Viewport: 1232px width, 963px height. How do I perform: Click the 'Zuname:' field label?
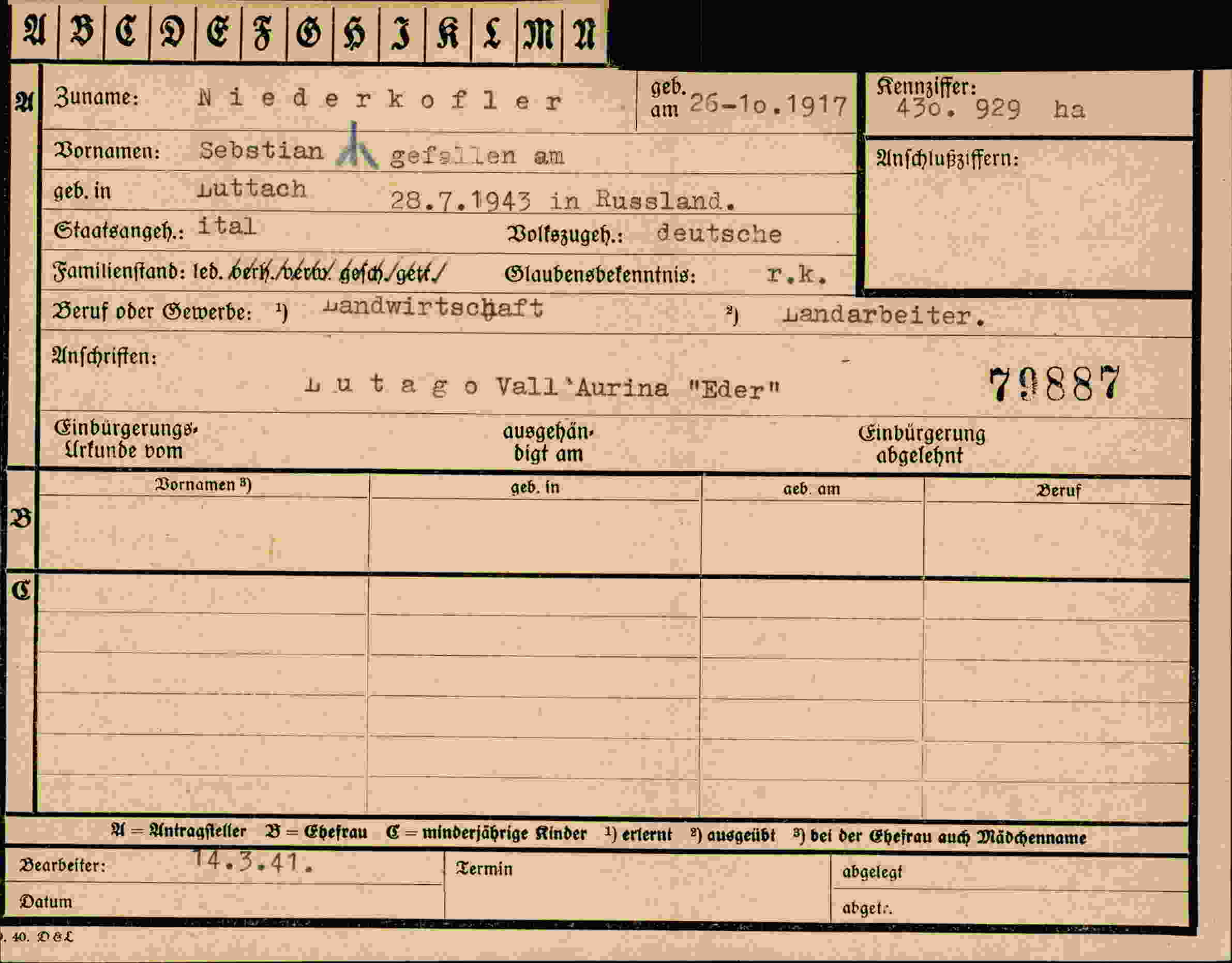97,98
